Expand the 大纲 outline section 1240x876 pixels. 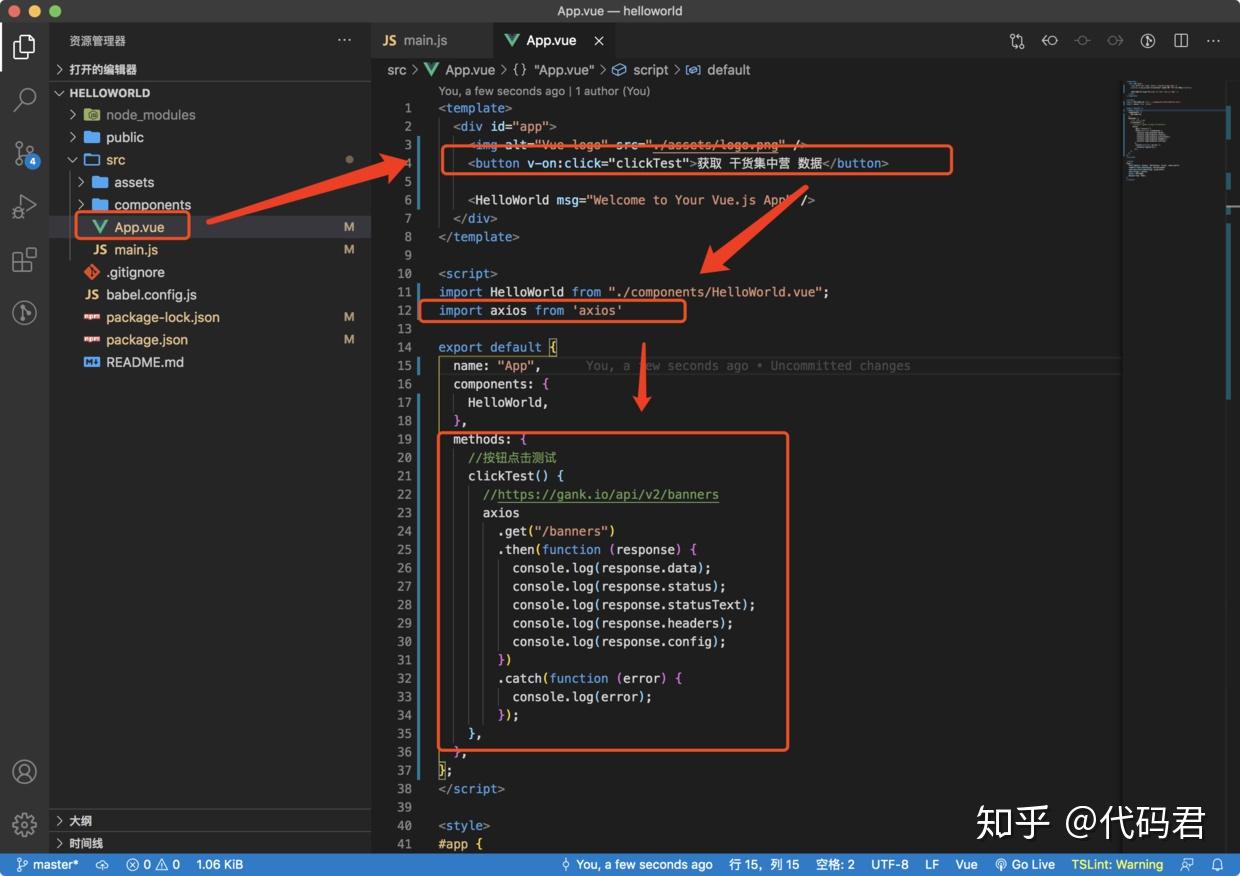210,821
